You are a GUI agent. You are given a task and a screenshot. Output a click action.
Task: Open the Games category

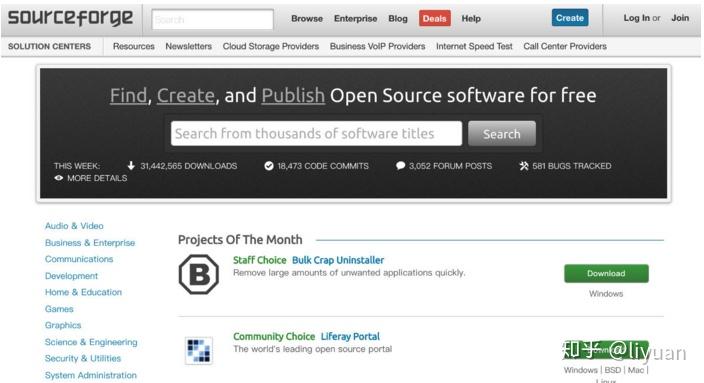point(59,309)
